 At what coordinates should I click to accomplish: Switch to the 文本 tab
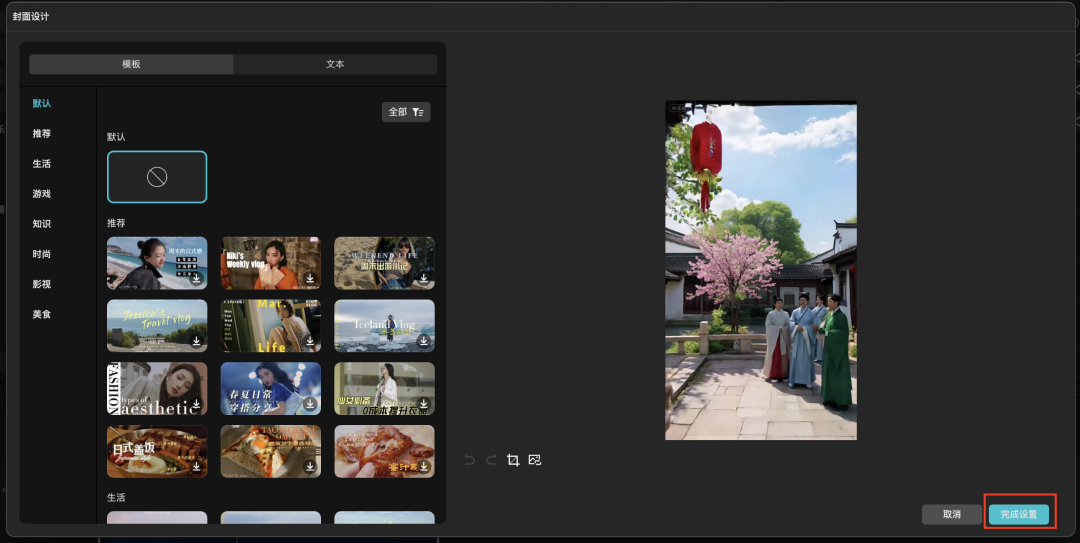tap(335, 64)
